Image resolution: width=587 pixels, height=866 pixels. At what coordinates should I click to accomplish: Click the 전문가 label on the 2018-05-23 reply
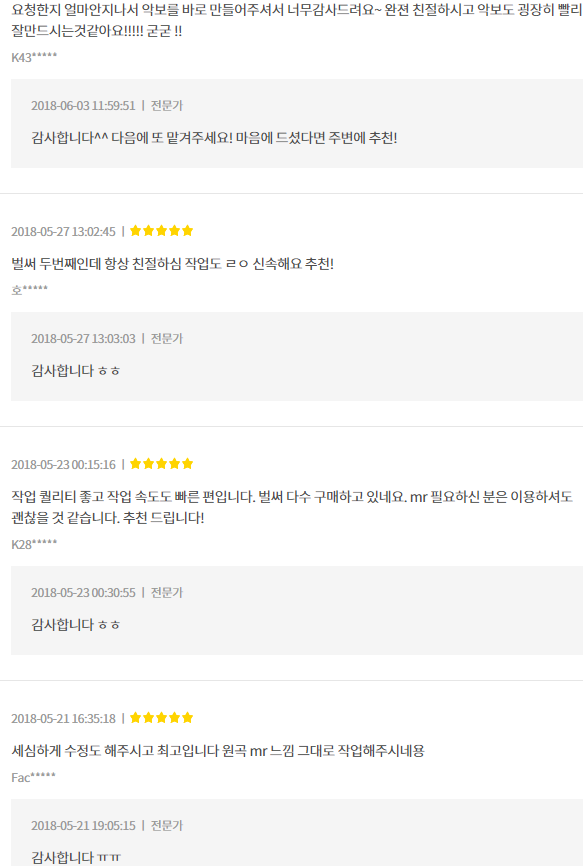coord(167,593)
